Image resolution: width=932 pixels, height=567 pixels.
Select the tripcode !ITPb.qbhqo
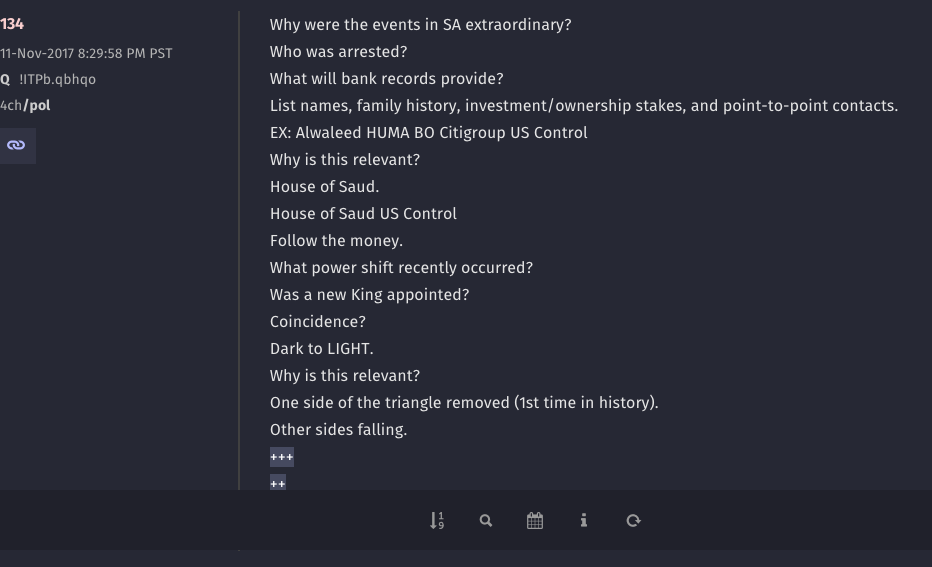[57, 79]
